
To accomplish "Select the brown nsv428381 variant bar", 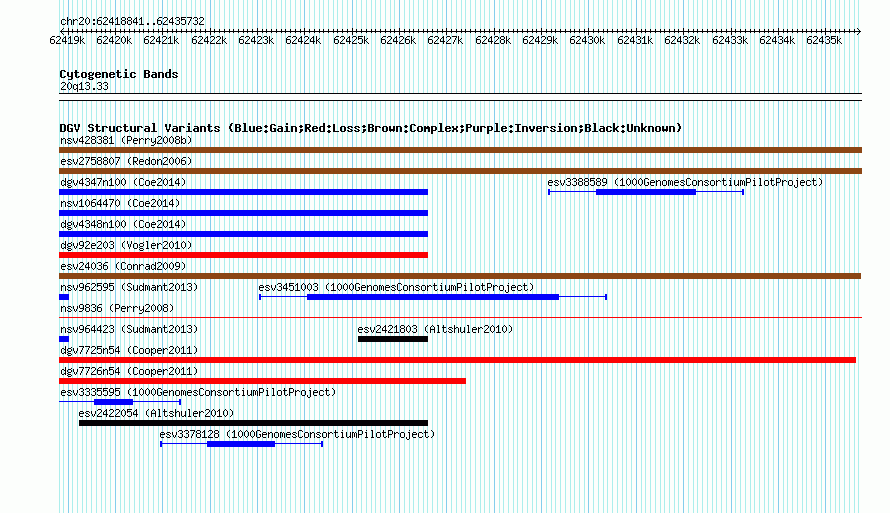I will coord(460,150).
